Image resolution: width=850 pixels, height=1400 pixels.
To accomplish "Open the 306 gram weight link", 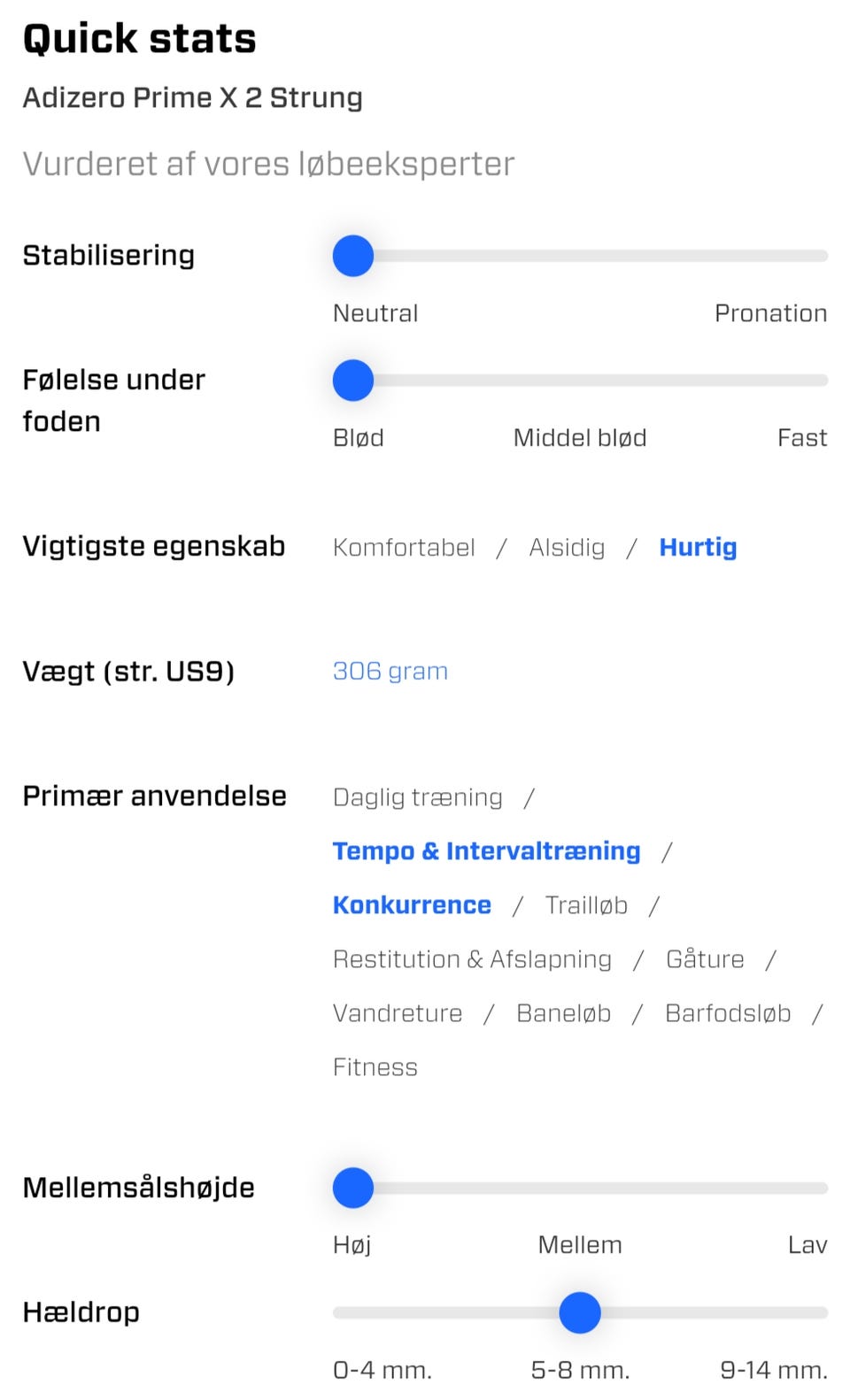I will pos(390,671).
